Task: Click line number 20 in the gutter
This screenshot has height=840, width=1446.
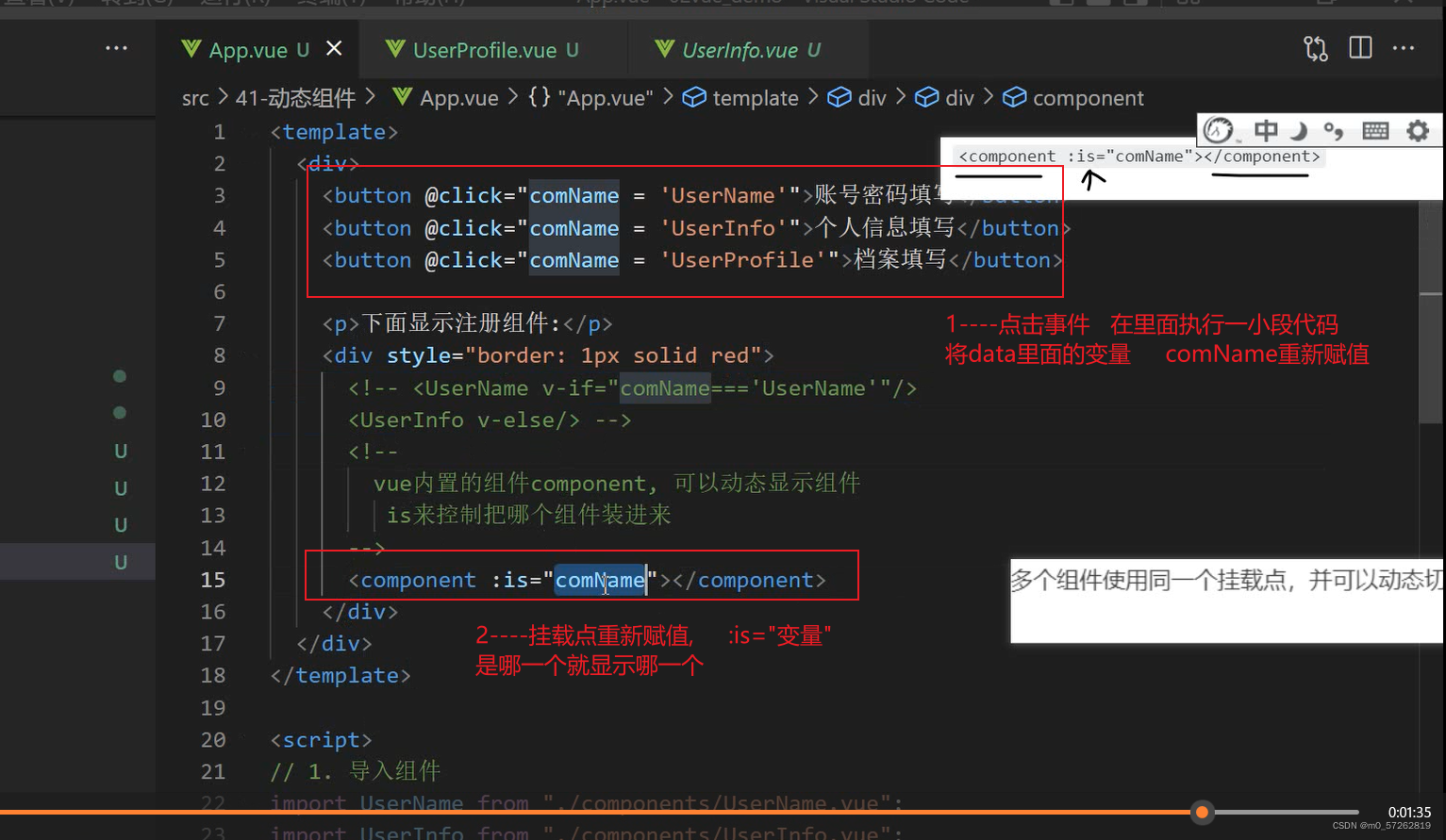Action: (x=213, y=740)
